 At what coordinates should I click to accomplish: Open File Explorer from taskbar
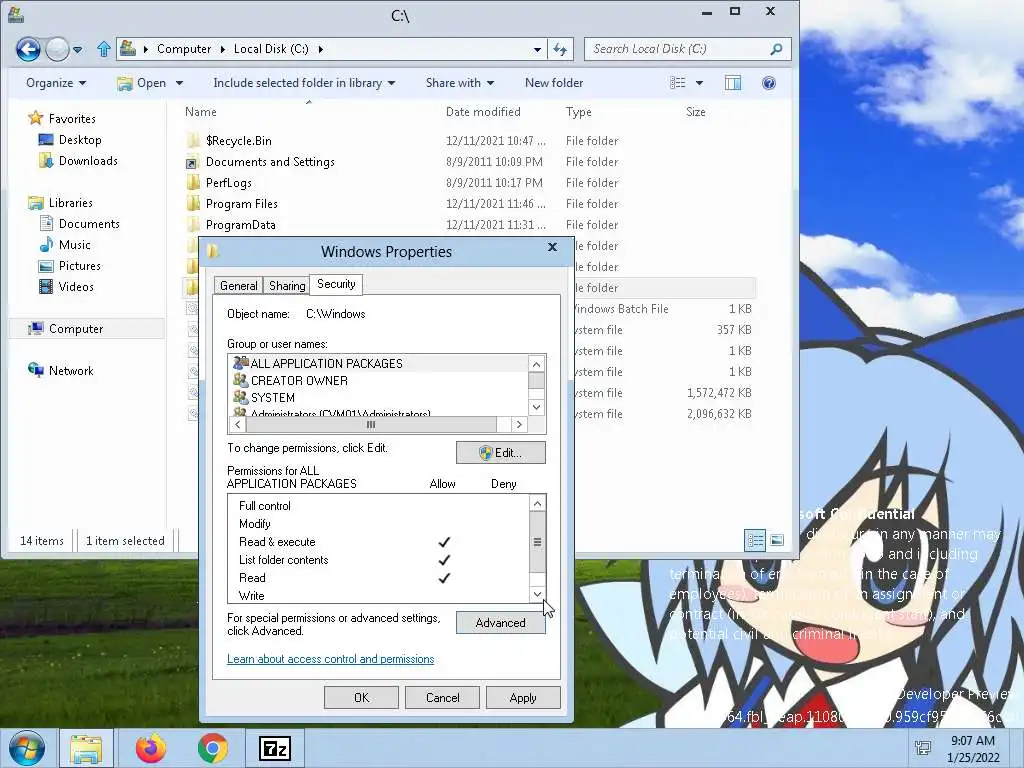click(86, 748)
